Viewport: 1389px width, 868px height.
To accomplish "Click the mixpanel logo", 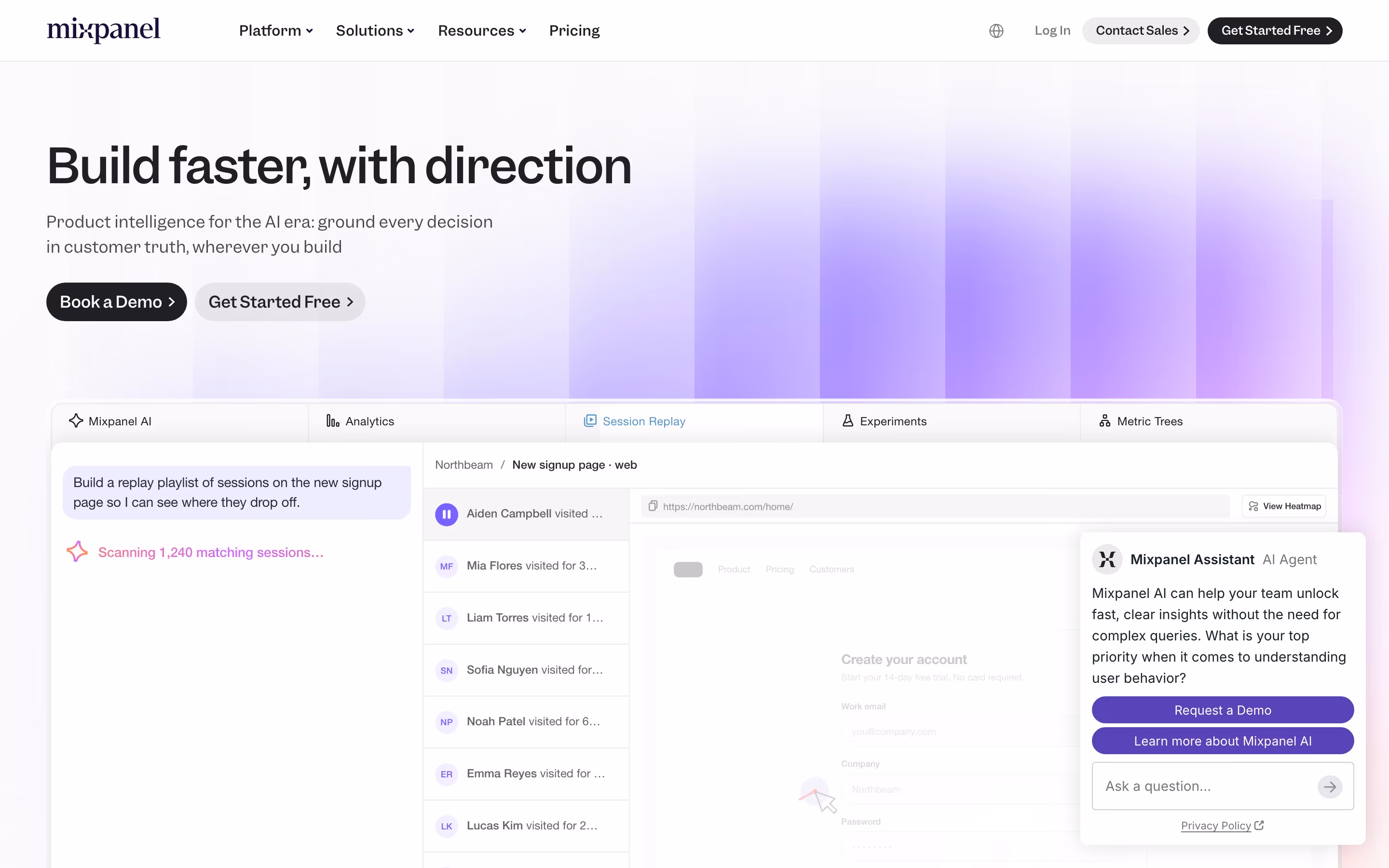I will (103, 30).
